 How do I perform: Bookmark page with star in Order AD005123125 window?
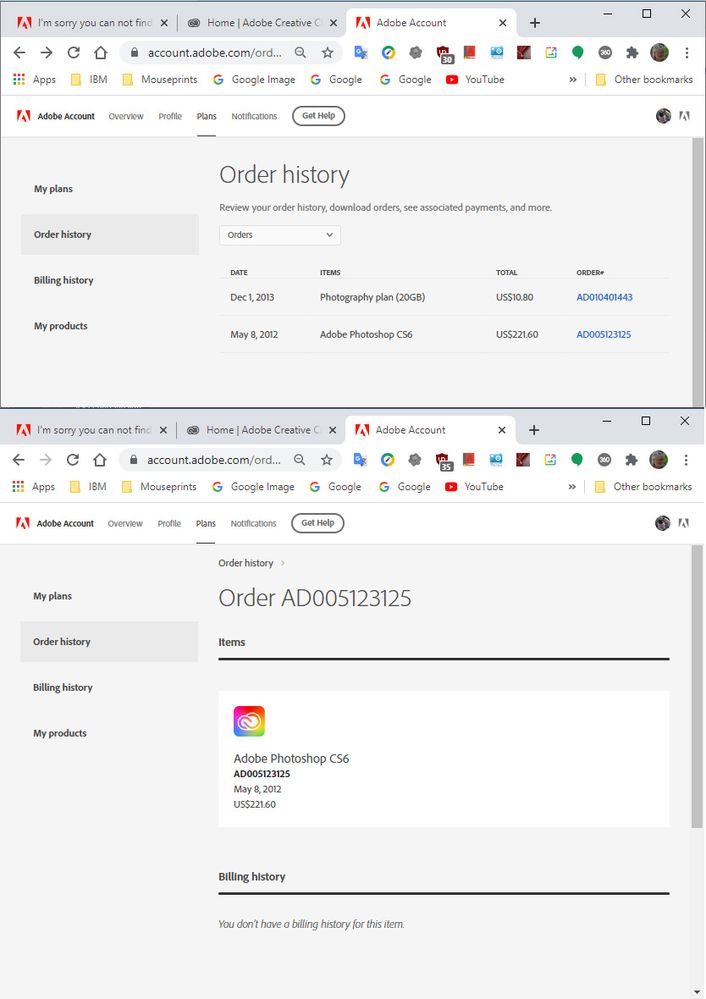pyautogui.click(x=327, y=460)
